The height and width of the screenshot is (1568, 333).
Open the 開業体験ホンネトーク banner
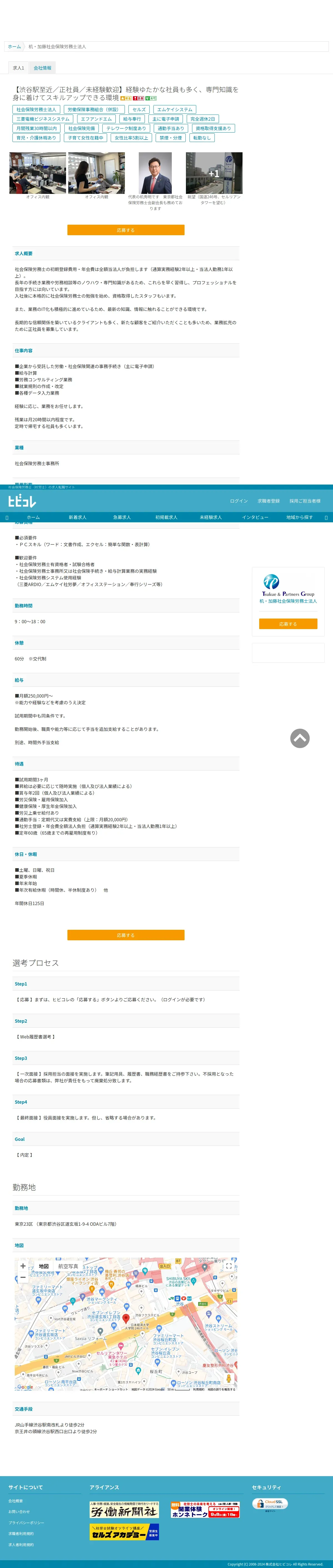coord(205,1509)
